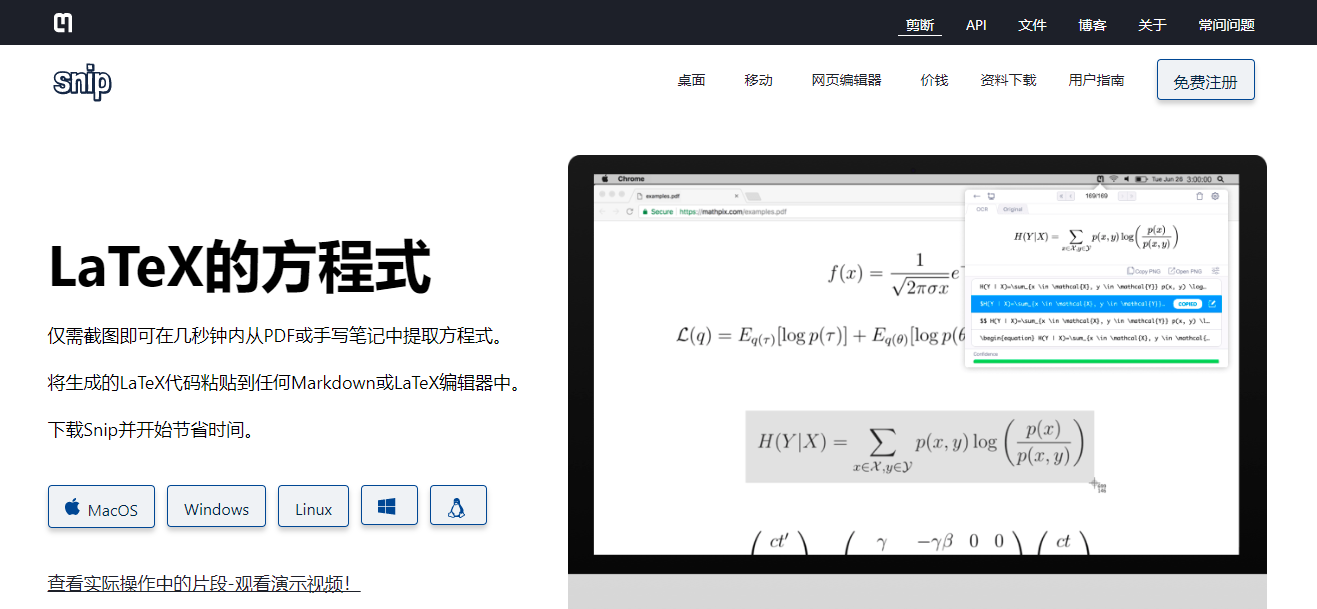Click the COPIED badge in highlighted row
The height and width of the screenshot is (609, 1317).
[1188, 303]
